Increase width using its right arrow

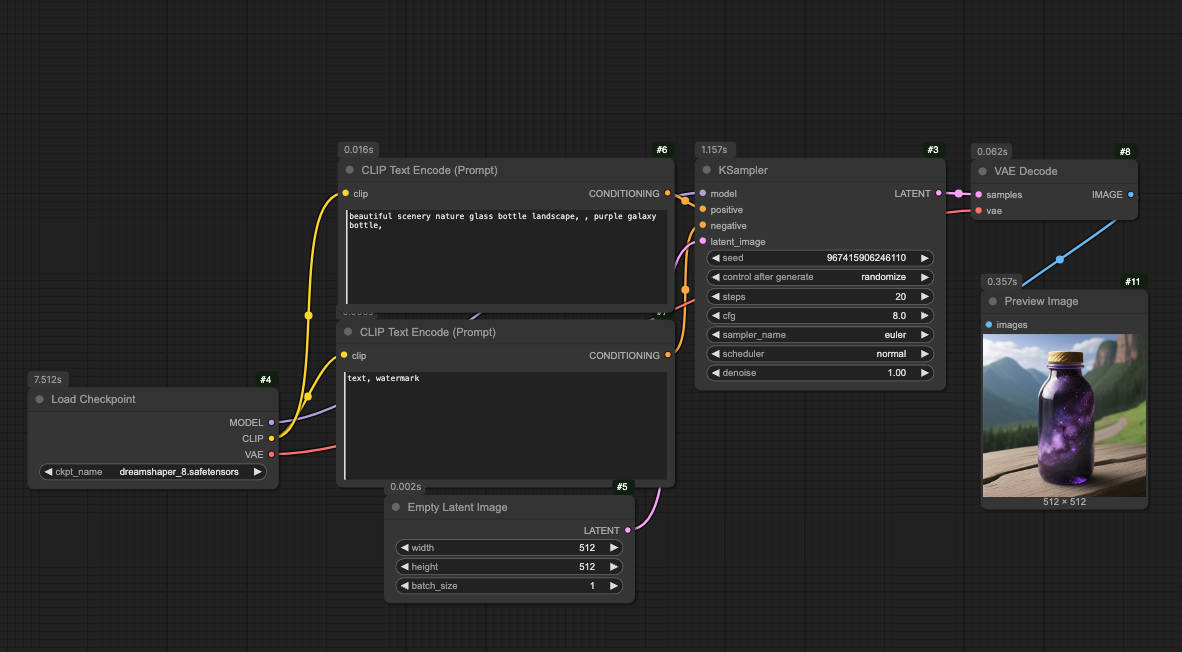[614, 548]
